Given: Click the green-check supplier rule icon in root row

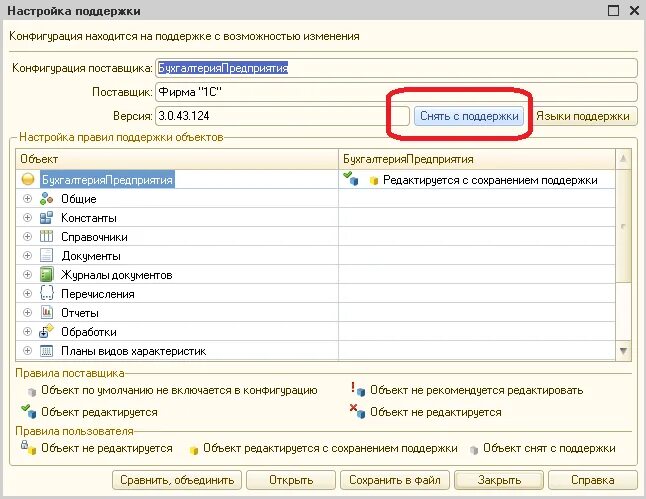Looking at the screenshot, I should [351, 178].
